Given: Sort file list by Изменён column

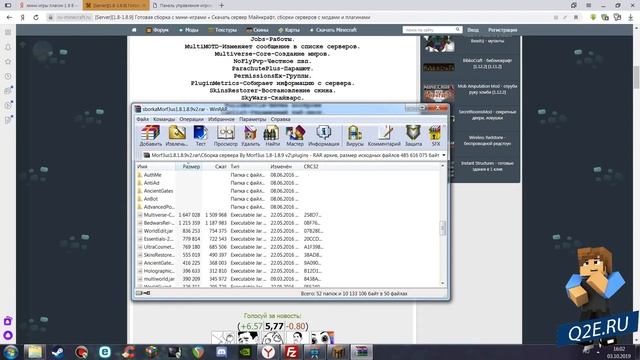Looking at the screenshot, I should pyautogui.click(x=285, y=167).
